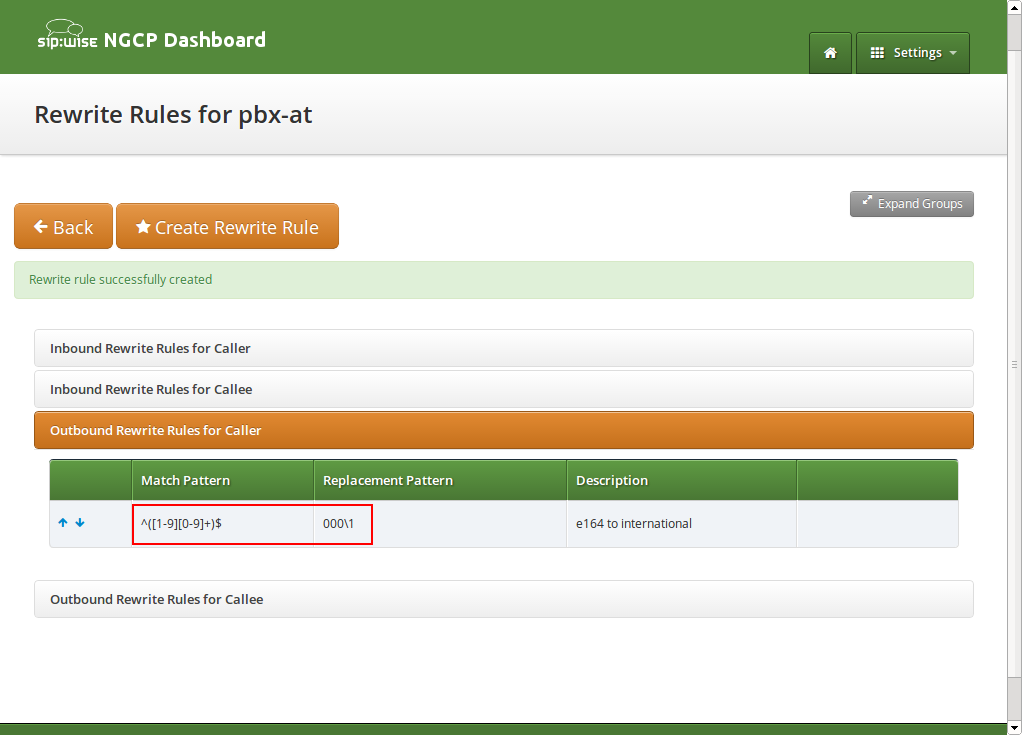The height and width of the screenshot is (735, 1022).
Task: Open the Settings dropdown menu
Action: pos(912,53)
